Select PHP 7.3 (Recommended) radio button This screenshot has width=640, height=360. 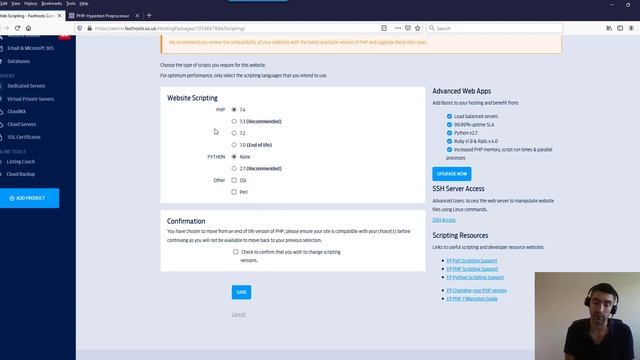pos(234,121)
